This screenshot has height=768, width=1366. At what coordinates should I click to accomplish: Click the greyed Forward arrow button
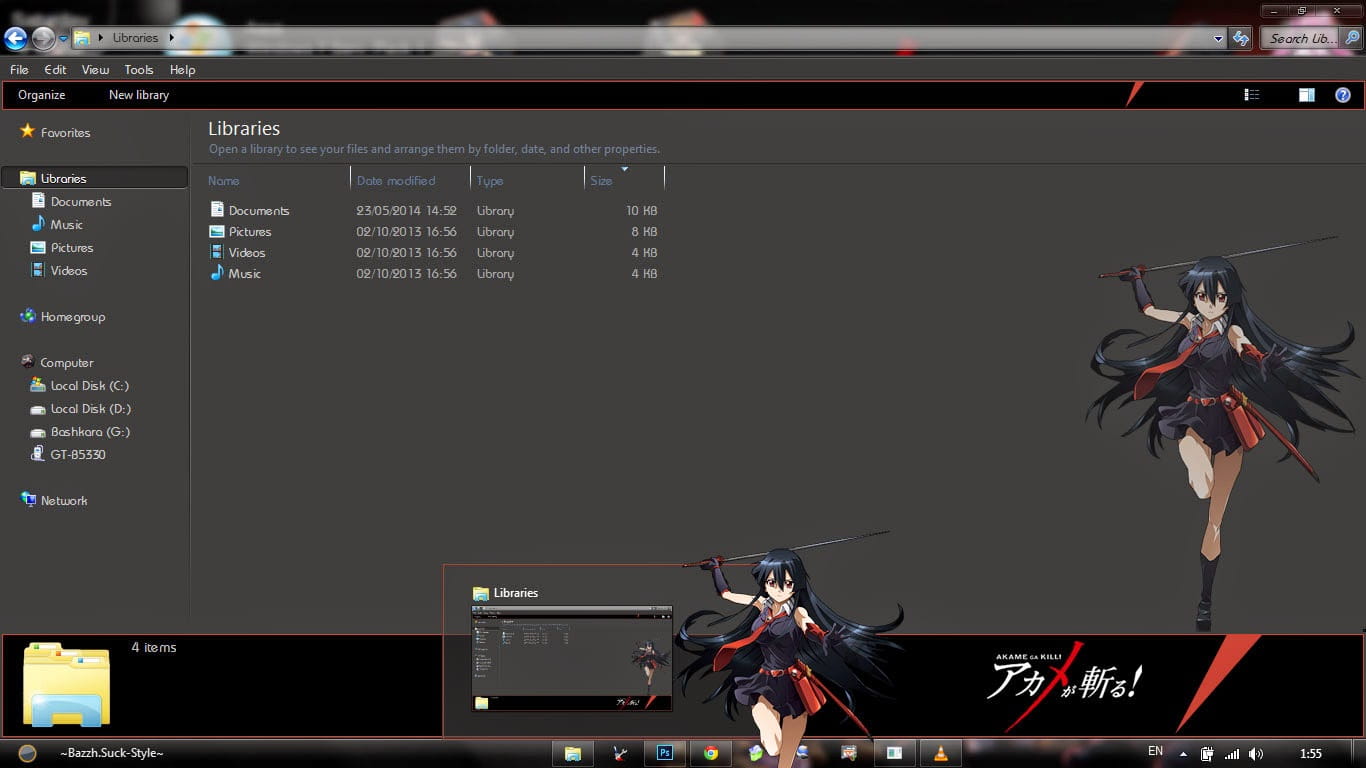tap(43, 39)
